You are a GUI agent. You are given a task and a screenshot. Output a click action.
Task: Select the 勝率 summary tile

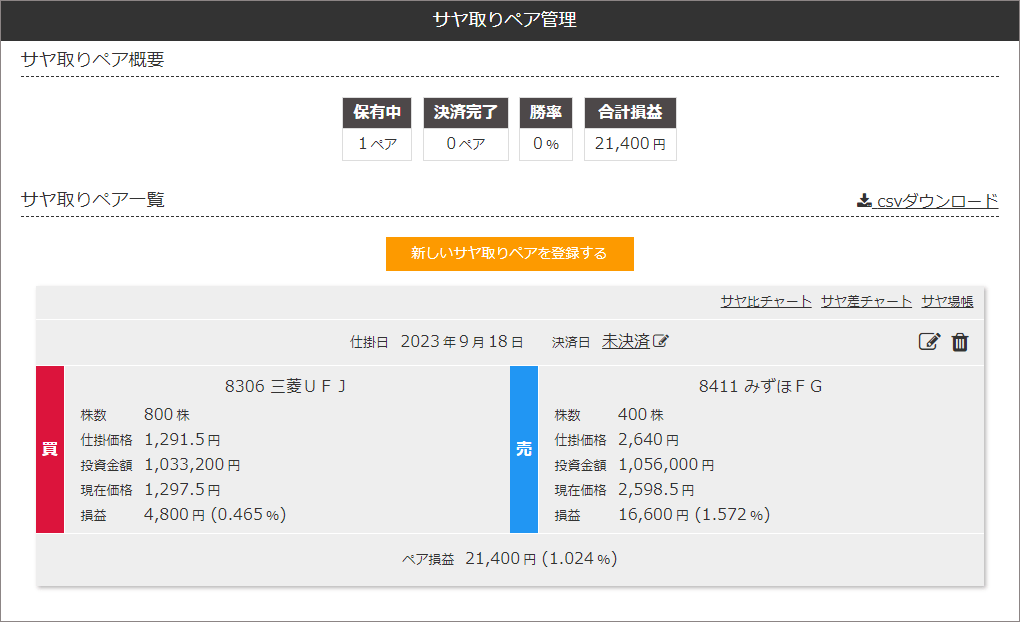tap(545, 130)
